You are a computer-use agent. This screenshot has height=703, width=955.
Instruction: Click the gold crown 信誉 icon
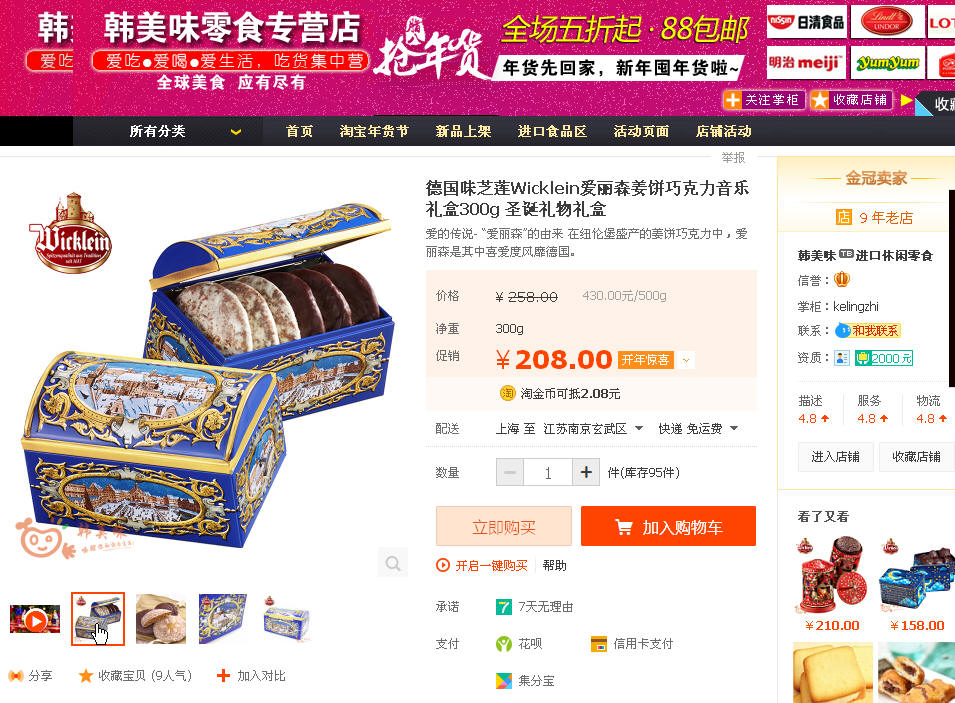(842, 280)
